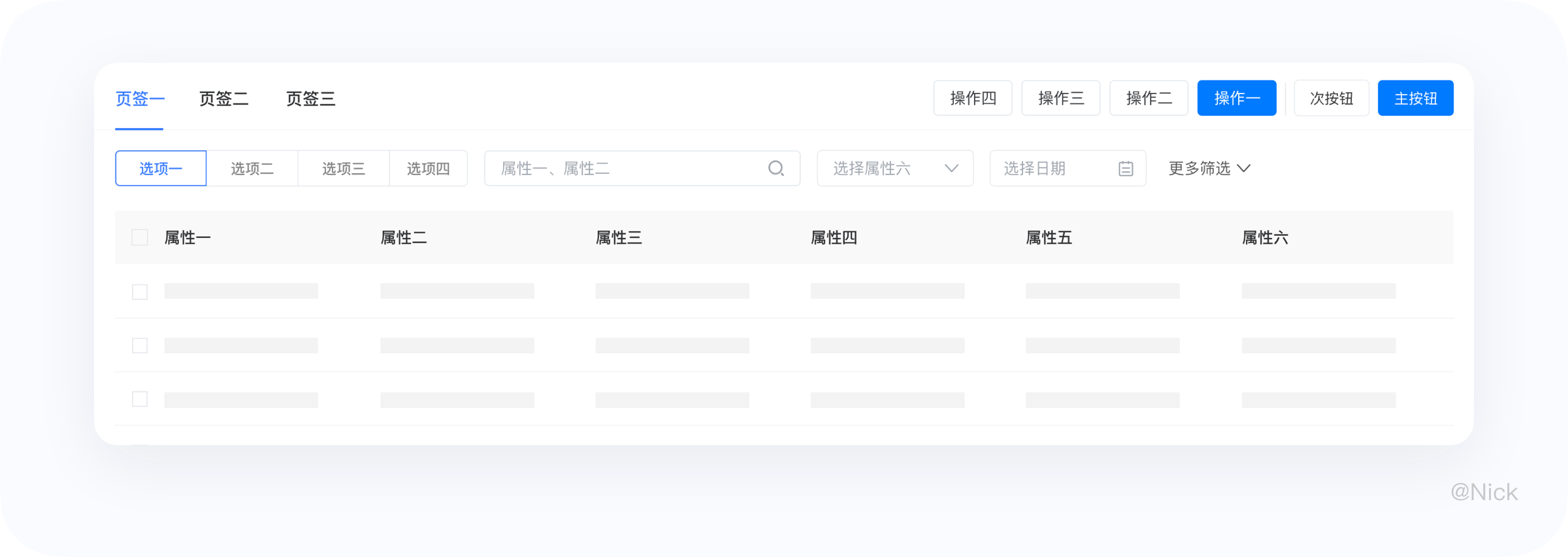Open the 选择日期 date picker field

pos(1068,169)
